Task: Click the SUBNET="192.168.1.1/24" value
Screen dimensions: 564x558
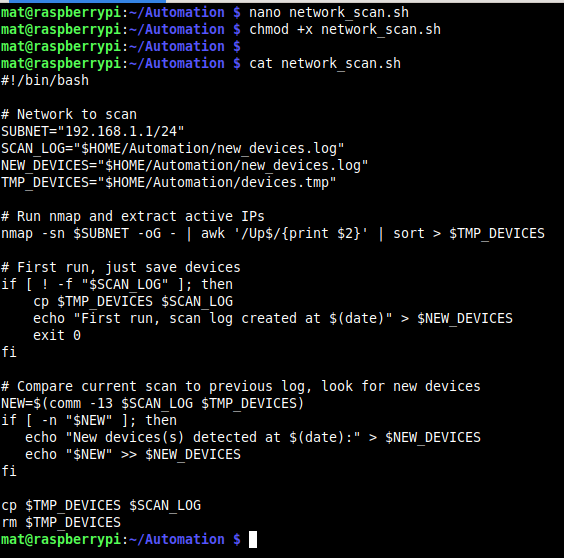Action: pyautogui.click(x=92, y=131)
